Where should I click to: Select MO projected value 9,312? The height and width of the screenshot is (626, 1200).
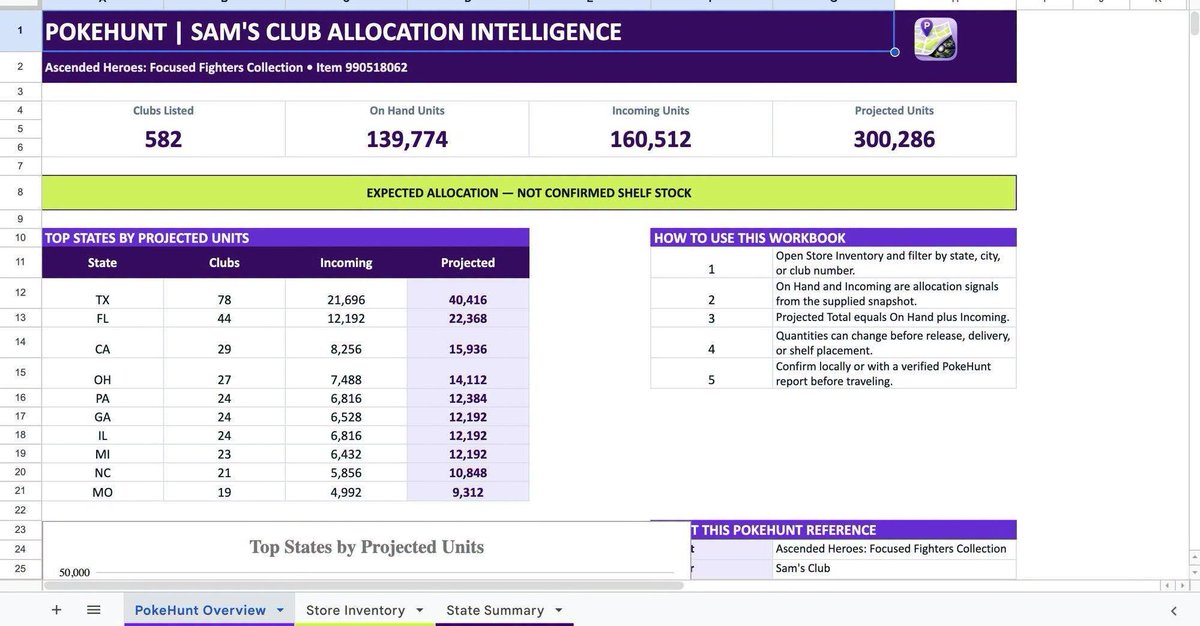click(x=468, y=491)
